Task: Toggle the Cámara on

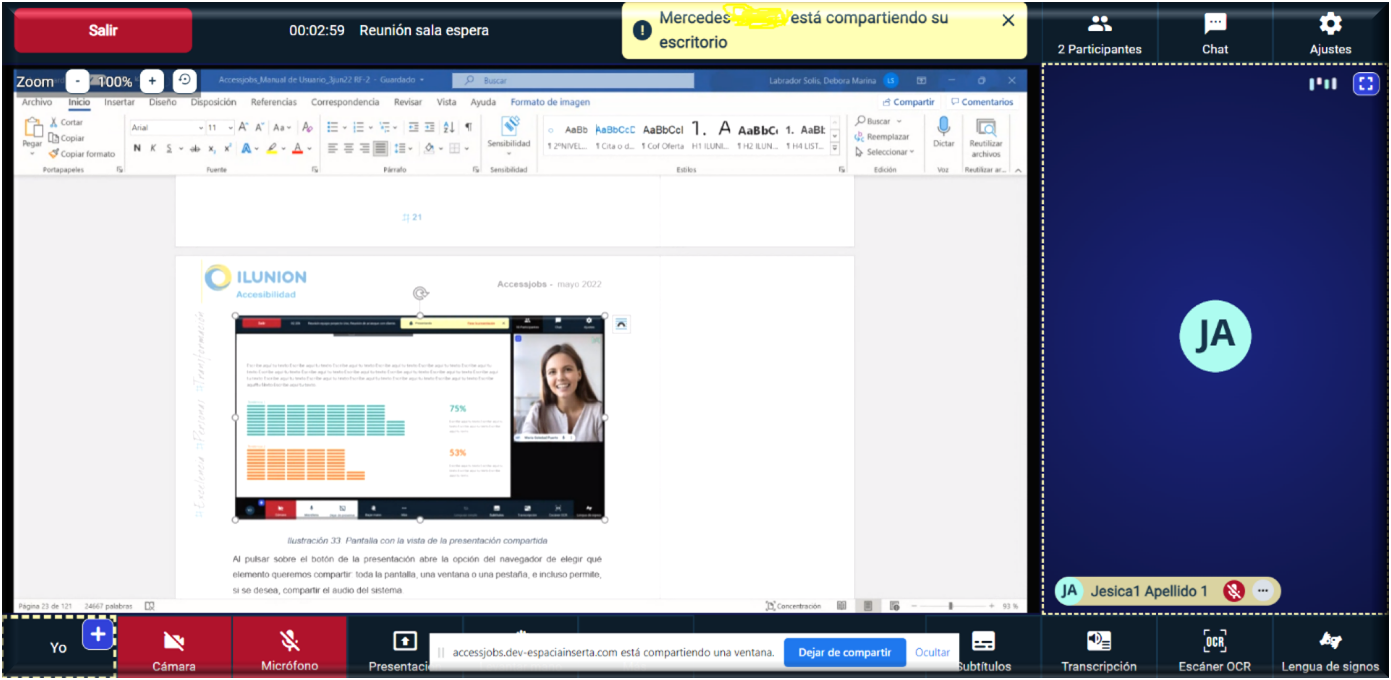Action: pos(174,648)
